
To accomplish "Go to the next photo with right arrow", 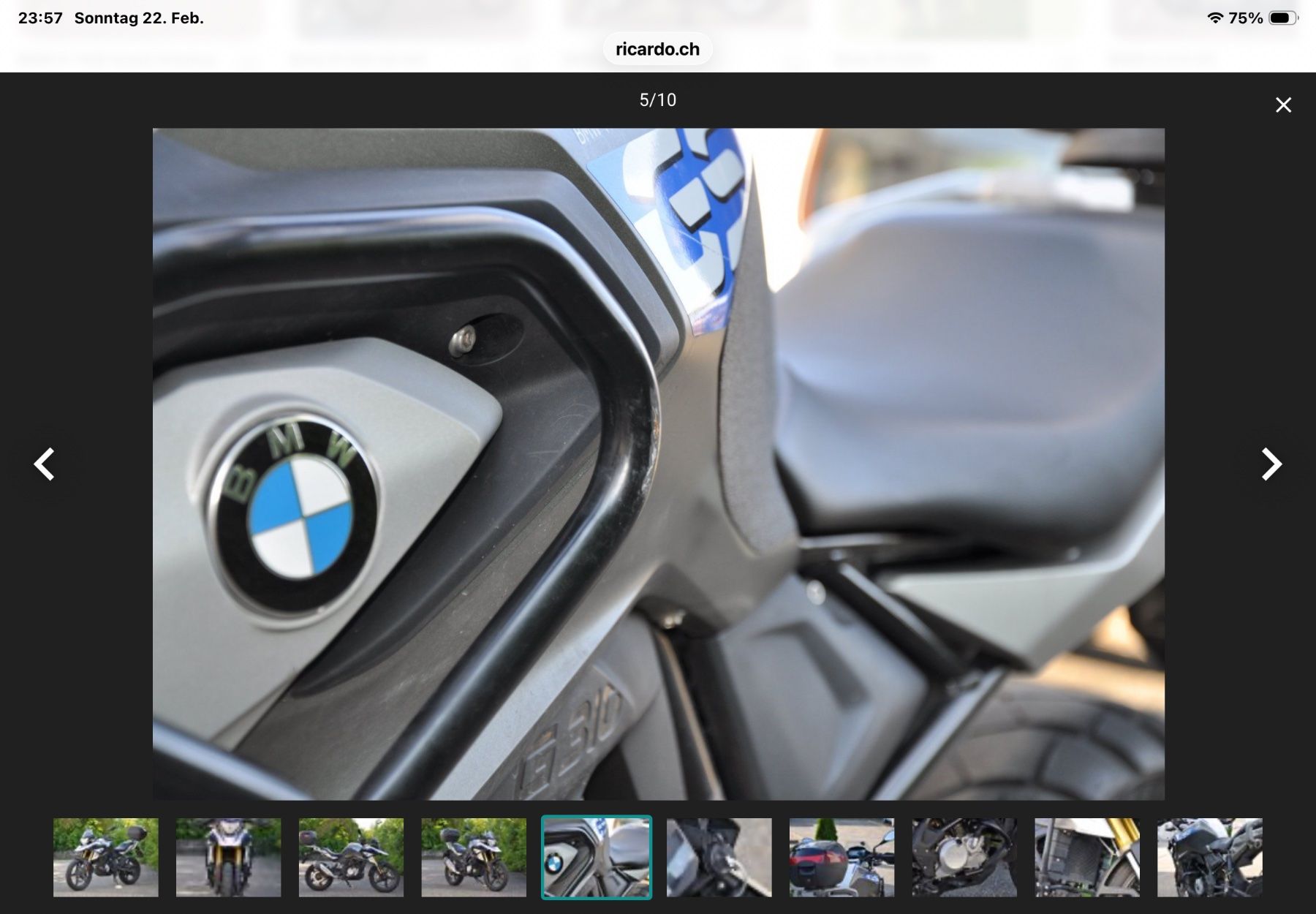I will pyautogui.click(x=1271, y=464).
